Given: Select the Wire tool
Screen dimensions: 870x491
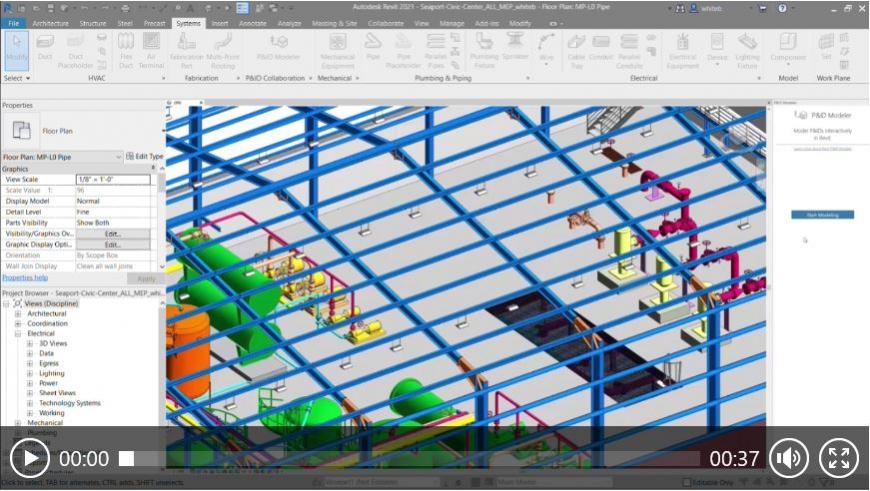Looking at the screenshot, I should (547, 48).
